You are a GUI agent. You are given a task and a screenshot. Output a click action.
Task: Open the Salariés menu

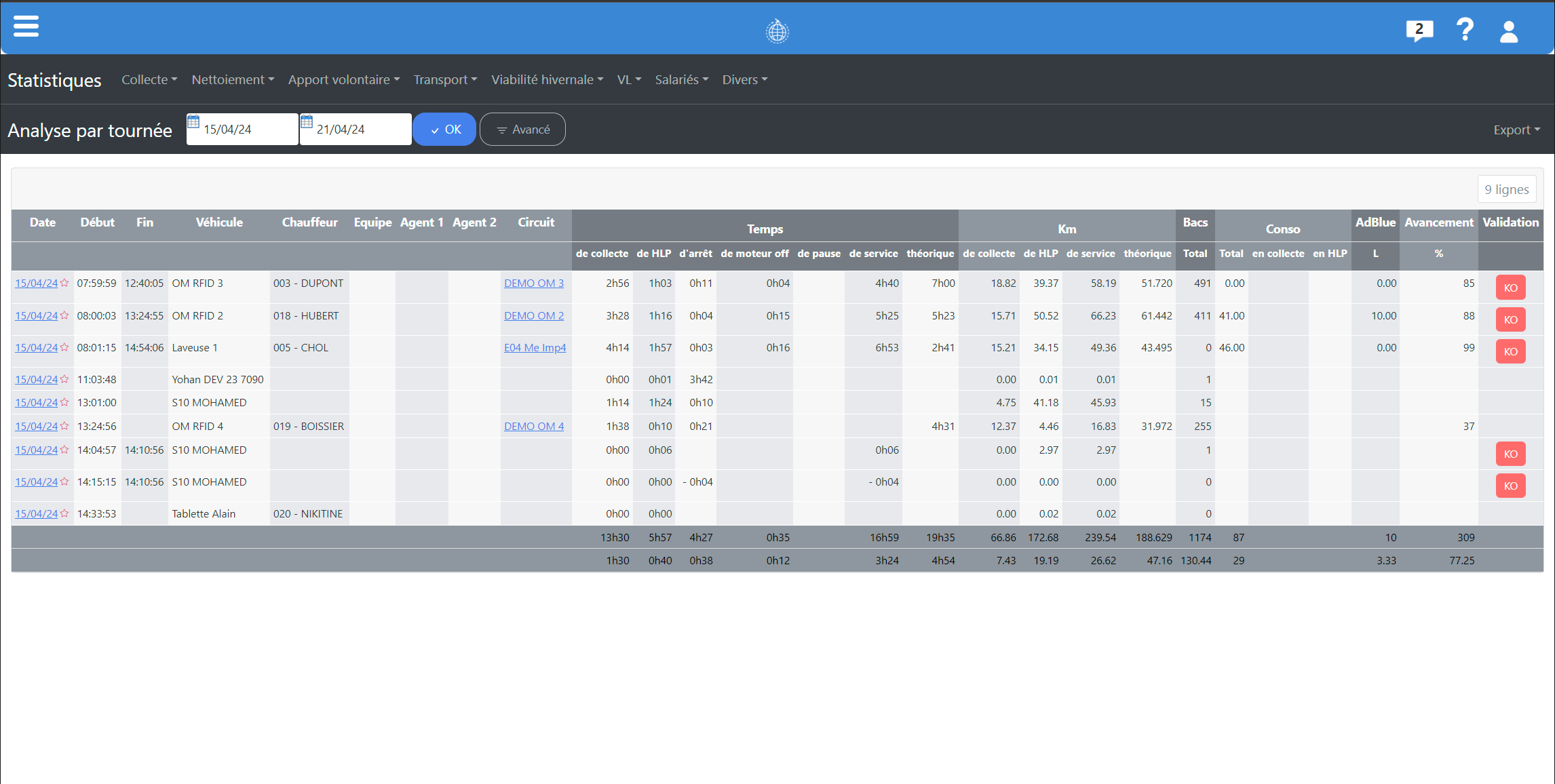point(681,79)
